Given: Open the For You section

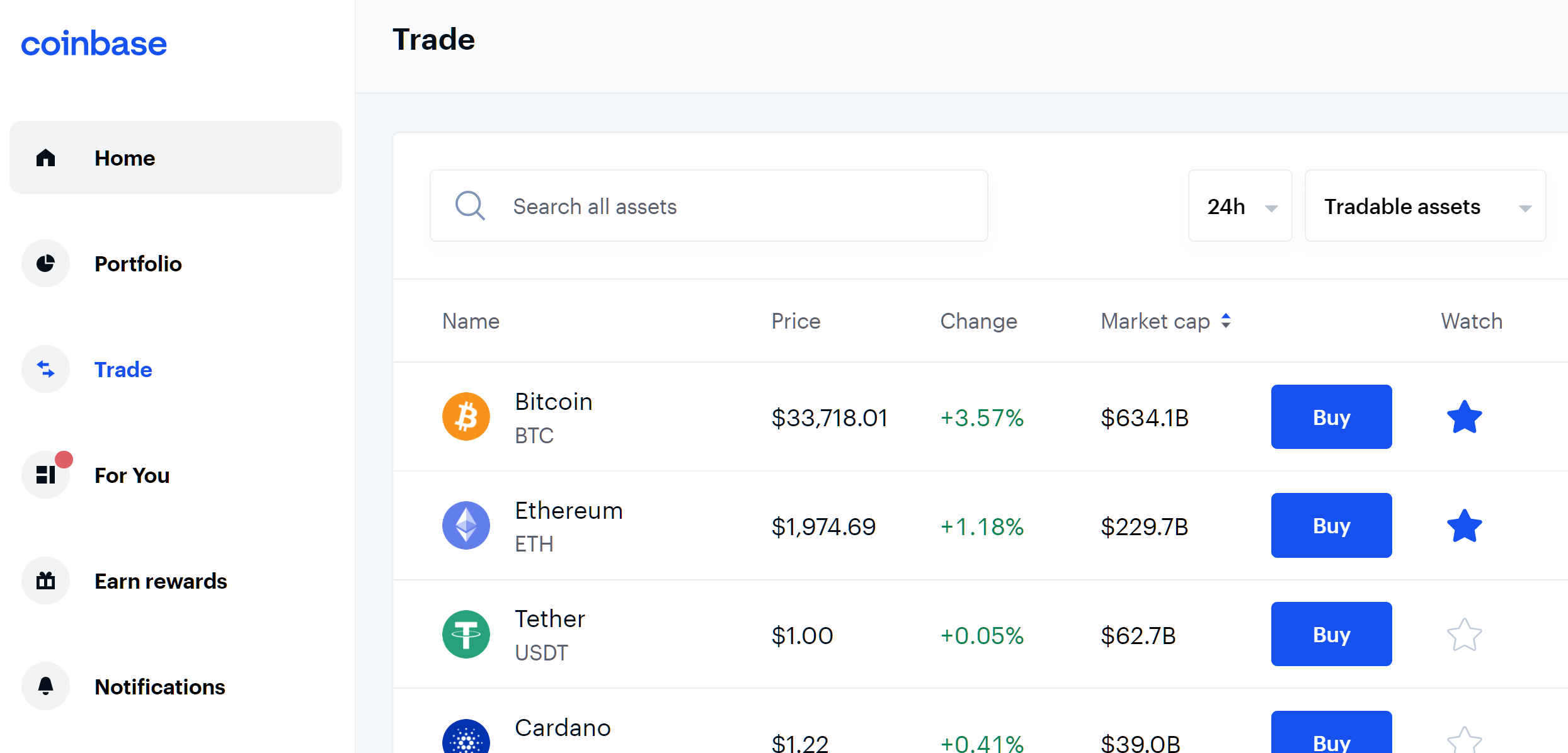Looking at the screenshot, I should [x=131, y=475].
